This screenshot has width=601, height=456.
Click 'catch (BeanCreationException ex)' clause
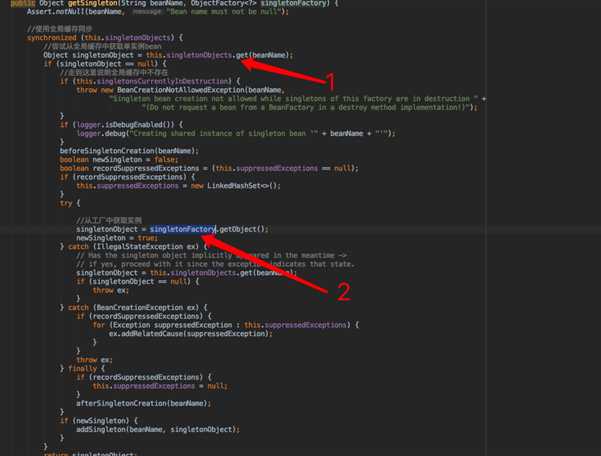pos(133,307)
